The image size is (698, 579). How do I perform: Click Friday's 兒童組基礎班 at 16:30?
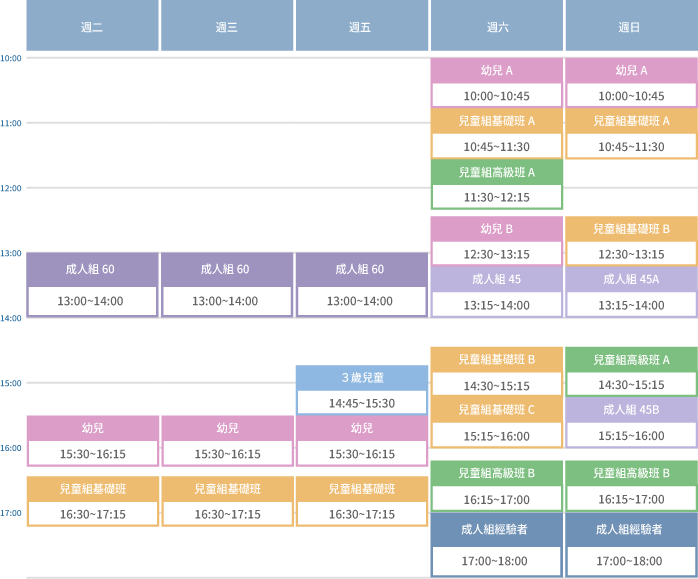[x=361, y=501]
